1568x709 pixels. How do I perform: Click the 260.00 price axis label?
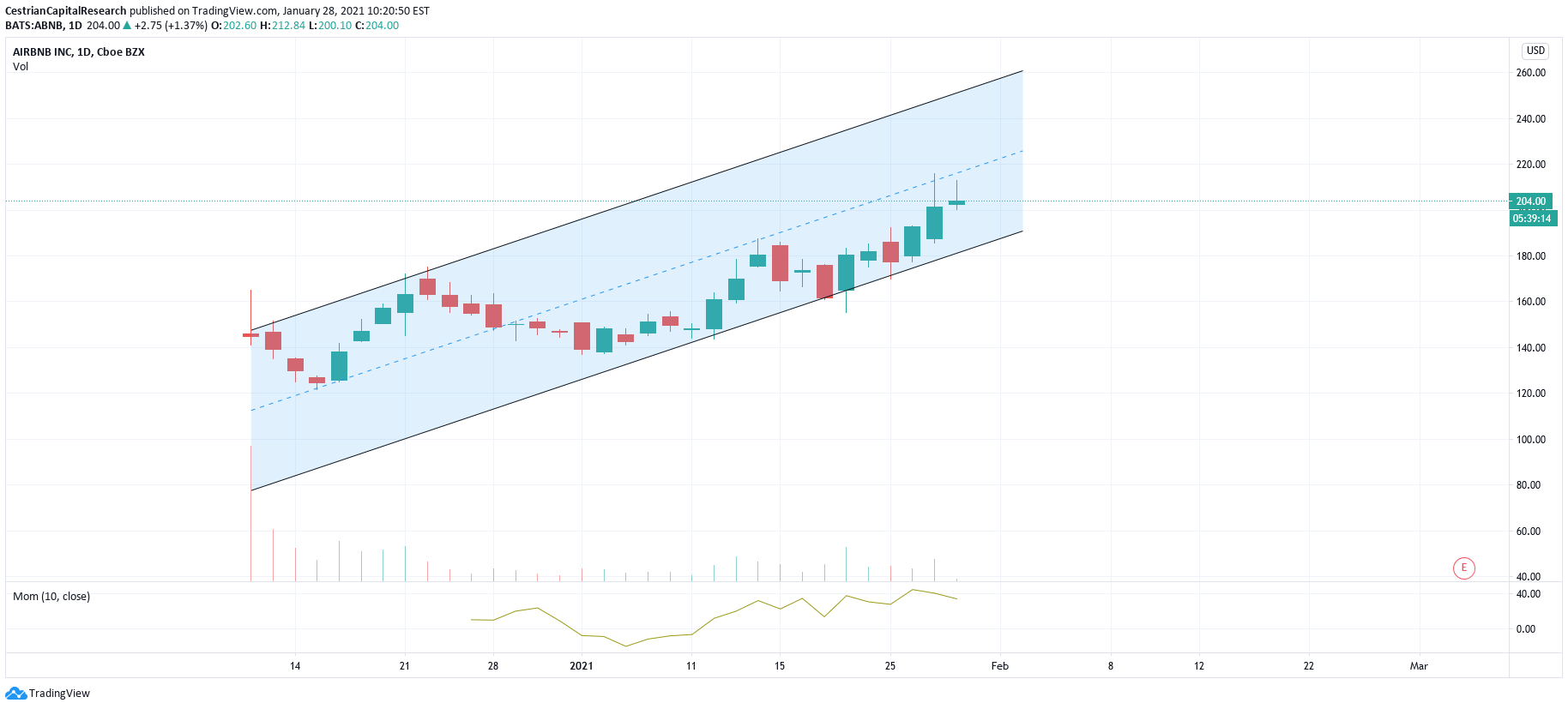pyautogui.click(x=1531, y=73)
